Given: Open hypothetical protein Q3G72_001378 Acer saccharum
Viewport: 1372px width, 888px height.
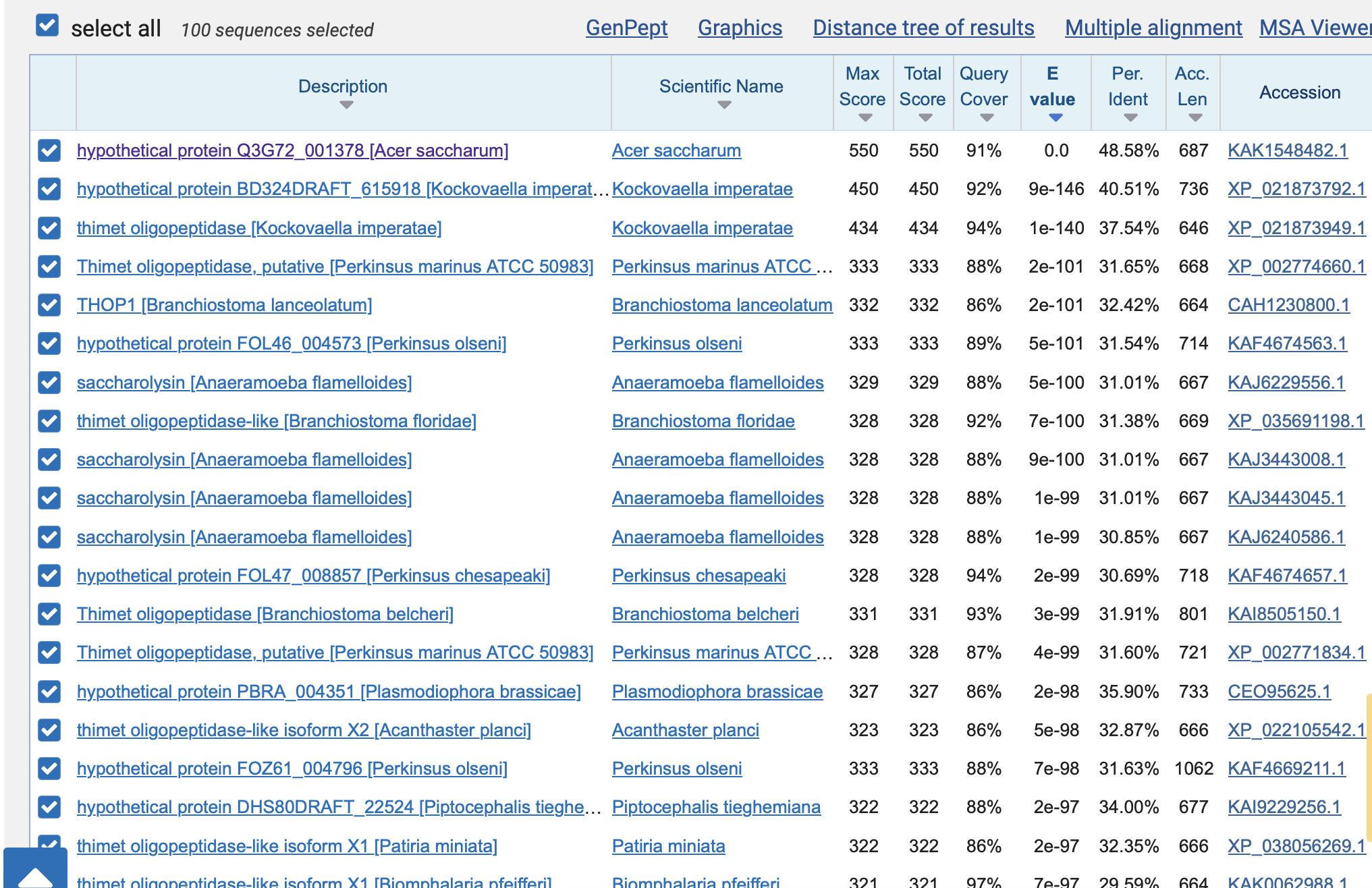Looking at the screenshot, I should (292, 150).
